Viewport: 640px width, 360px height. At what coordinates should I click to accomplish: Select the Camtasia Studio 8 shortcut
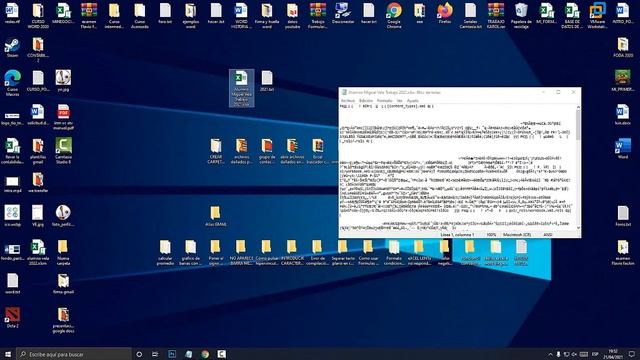tap(63, 151)
